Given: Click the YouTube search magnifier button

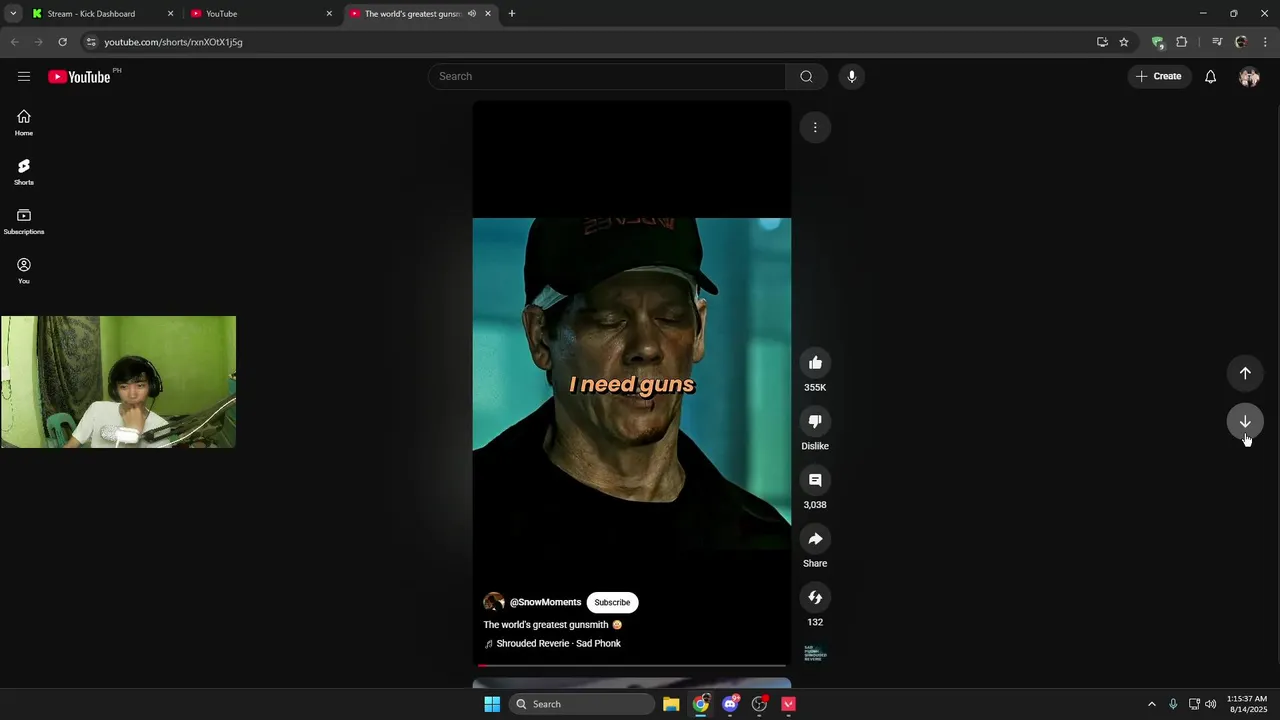Looking at the screenshot, I should [x=806, y=76].
